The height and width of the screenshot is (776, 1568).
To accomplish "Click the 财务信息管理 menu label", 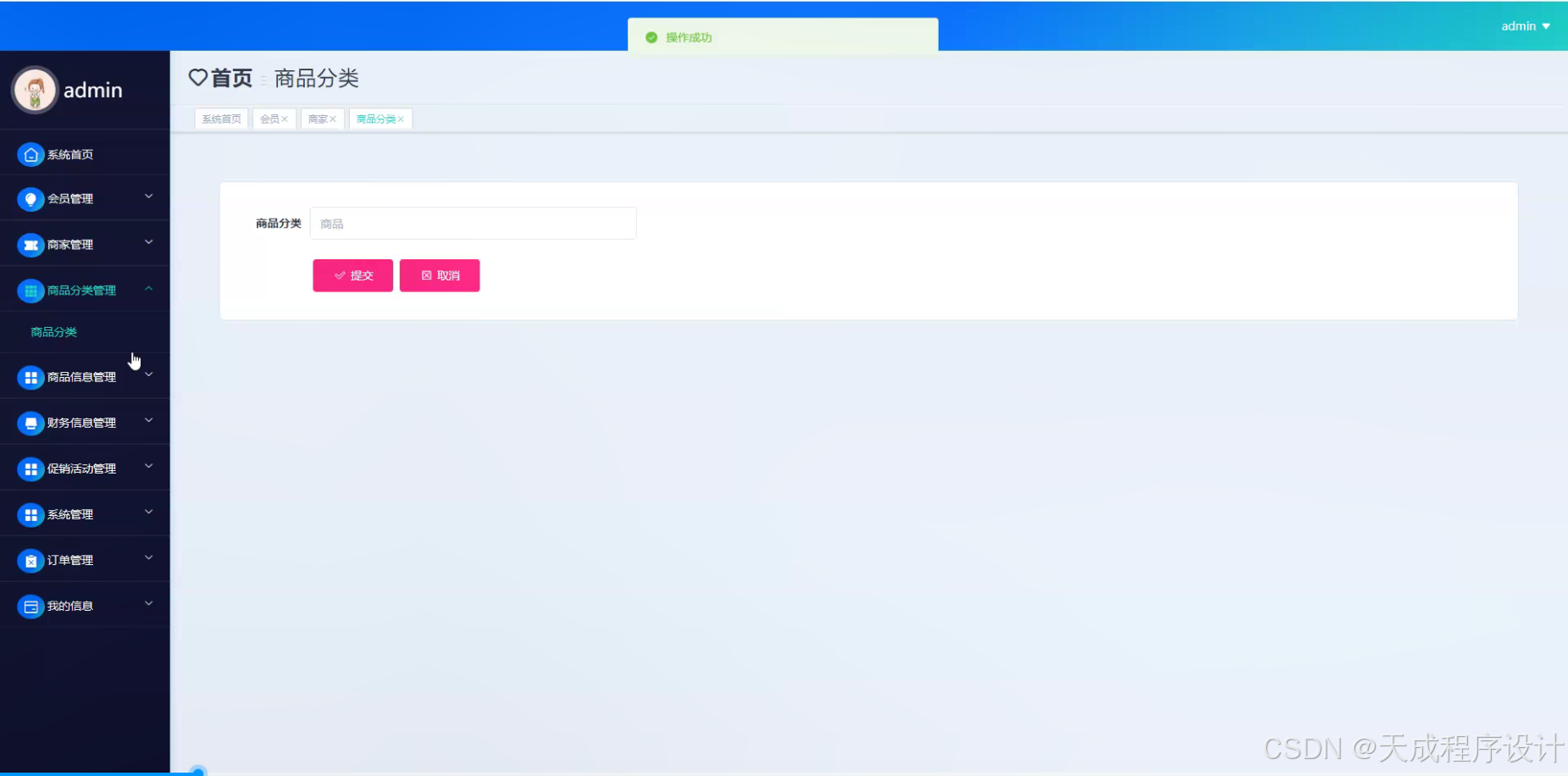I will click(x=81, y=423).
